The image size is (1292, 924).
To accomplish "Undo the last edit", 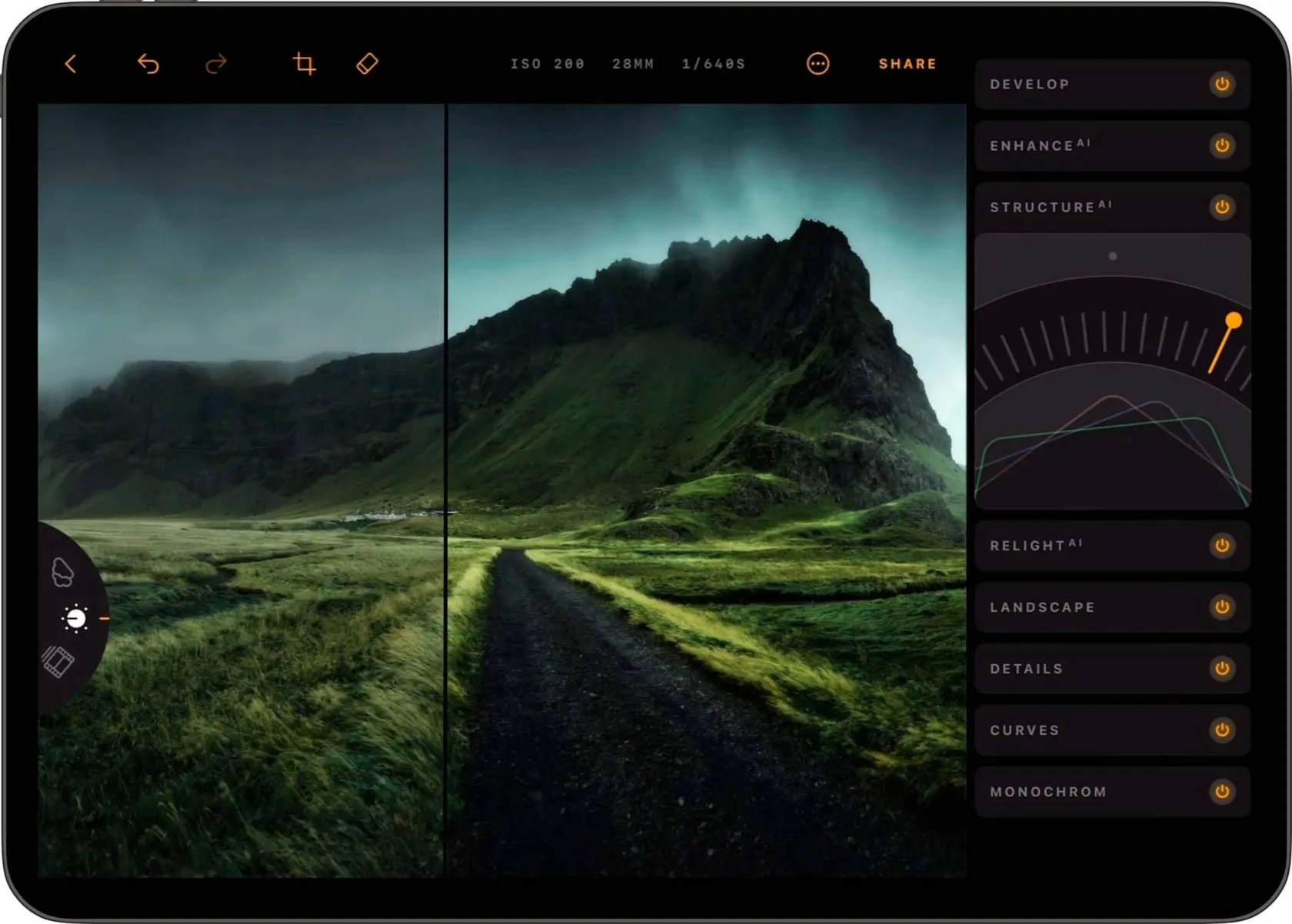I will (148, 64).
